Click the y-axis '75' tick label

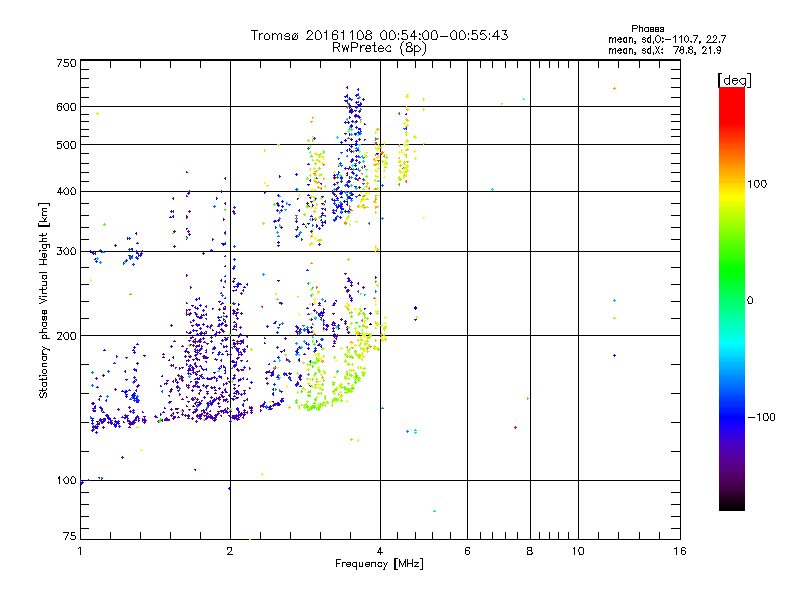(x=70, y=536)
